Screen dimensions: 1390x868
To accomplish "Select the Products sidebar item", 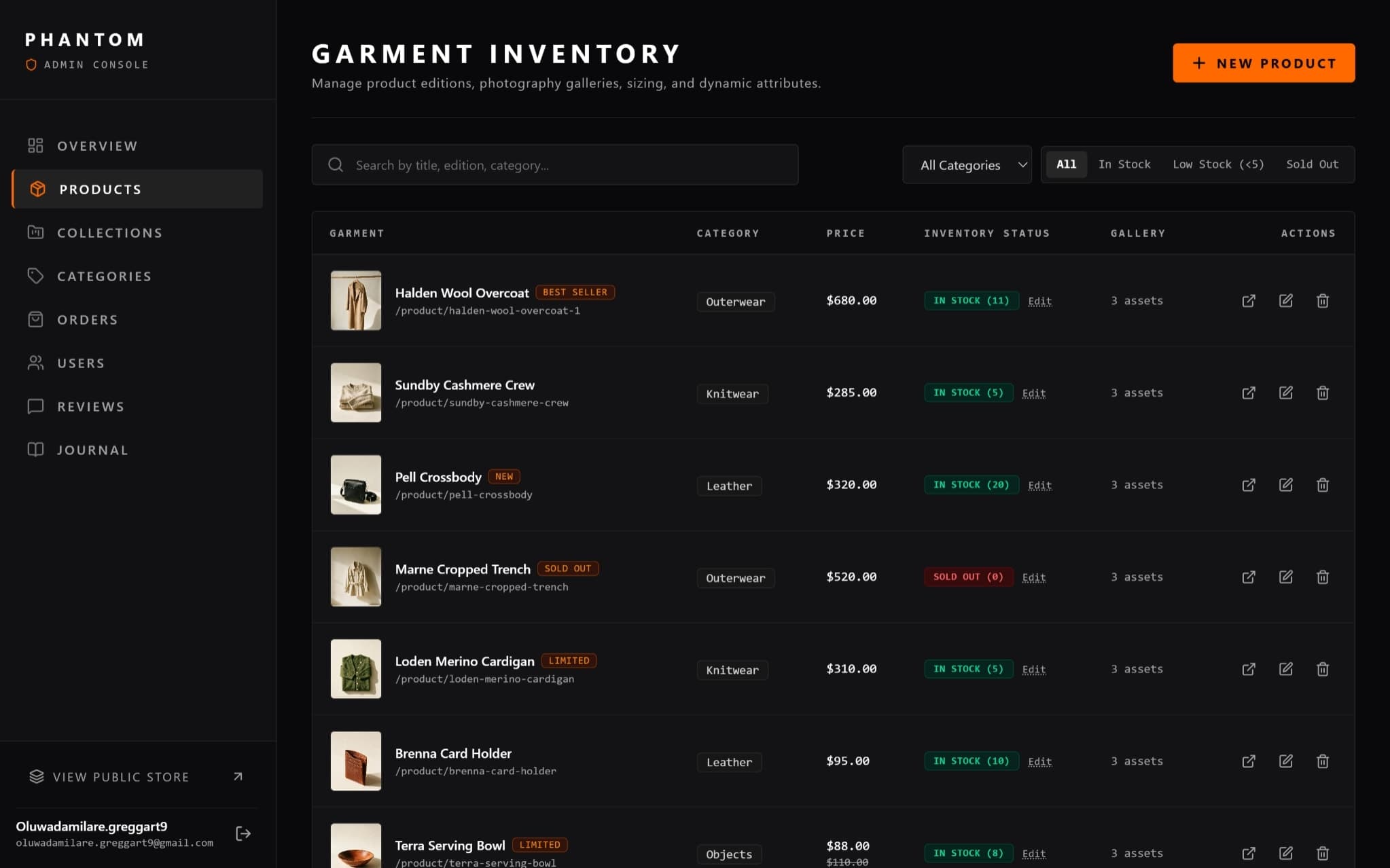I will pyautogui.click(x=137, y=189).
